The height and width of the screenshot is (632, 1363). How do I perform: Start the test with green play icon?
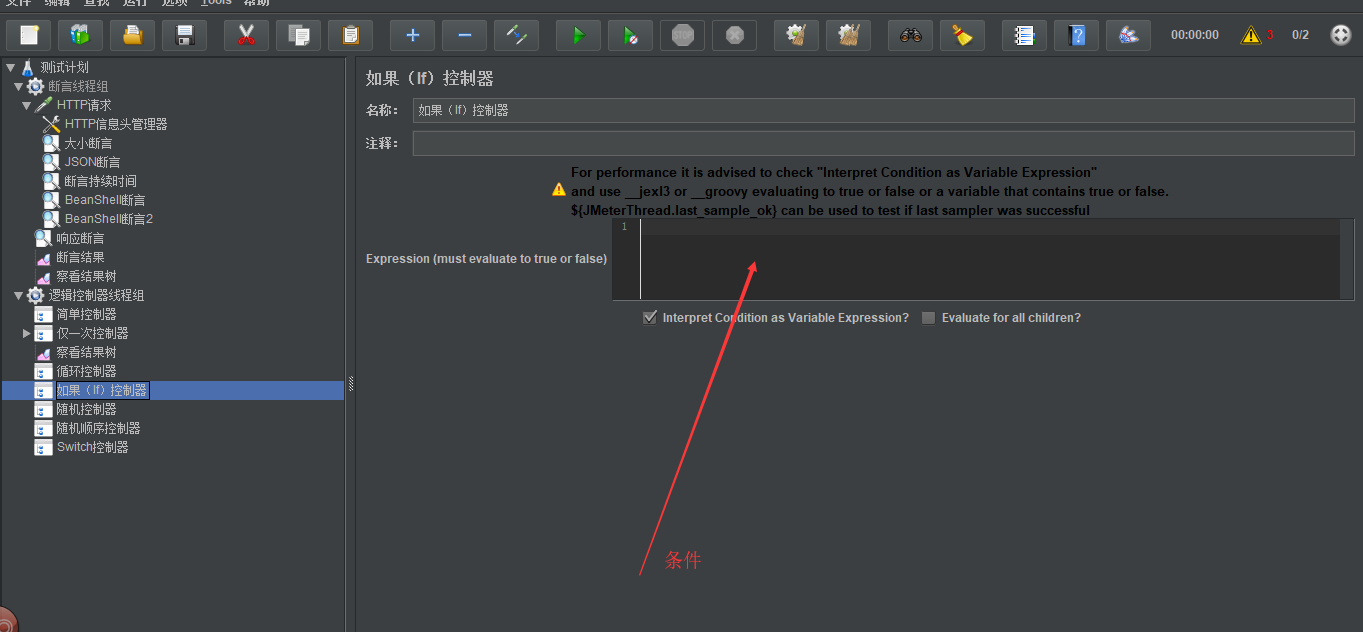point(578,35)
